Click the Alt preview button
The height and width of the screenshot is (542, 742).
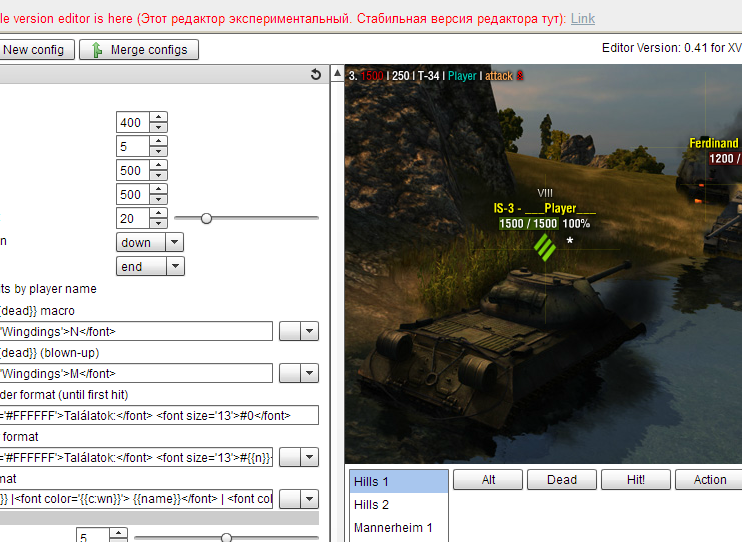[x=488, y=480]
